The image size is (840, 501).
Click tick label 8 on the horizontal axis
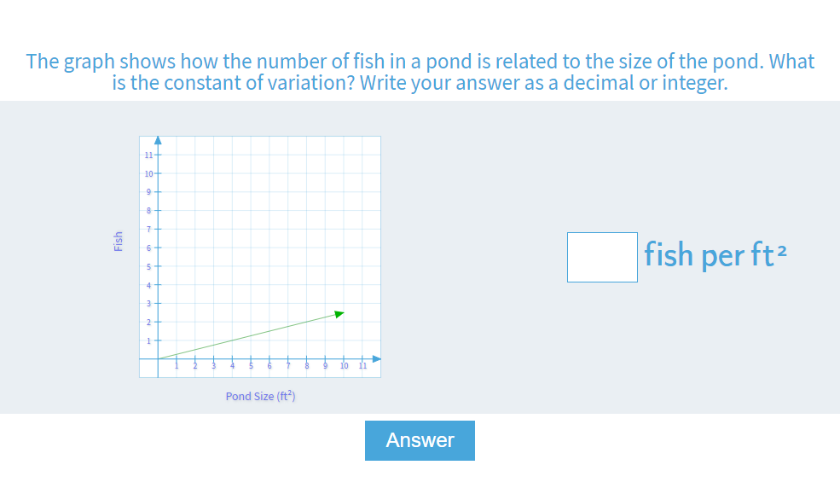click(x=307, y=368)
